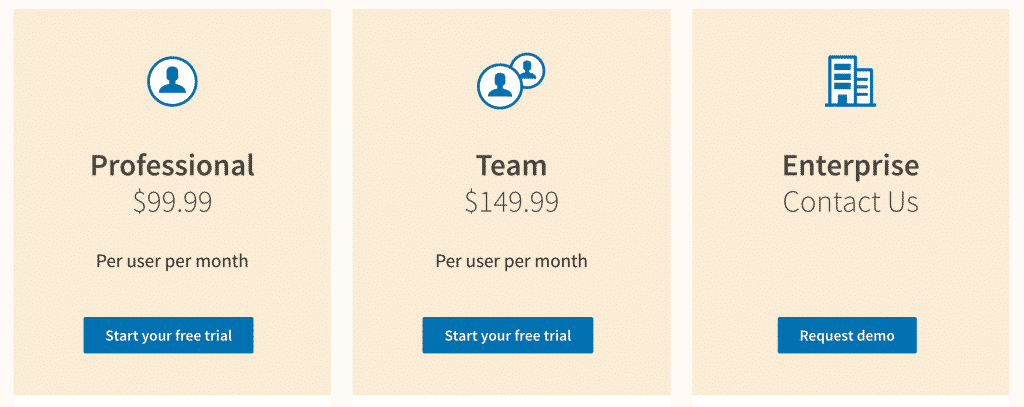This screenshot has height=407, width=1024.
Task: Click white gap between Team and Enterprise cards
Action: [681, 200]
